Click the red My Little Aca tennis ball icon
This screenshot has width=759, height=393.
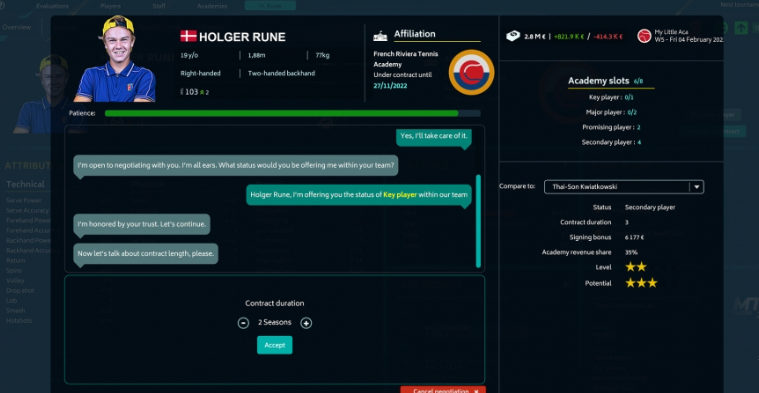[x=644, y=36]
